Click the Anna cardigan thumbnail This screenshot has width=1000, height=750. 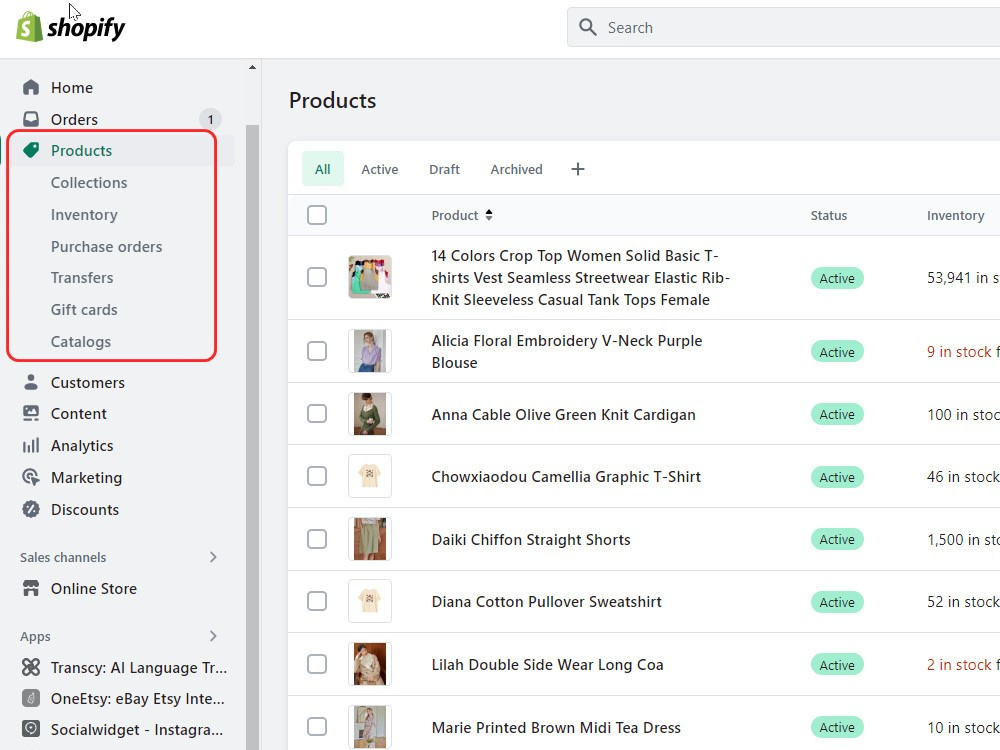point(370,413)
